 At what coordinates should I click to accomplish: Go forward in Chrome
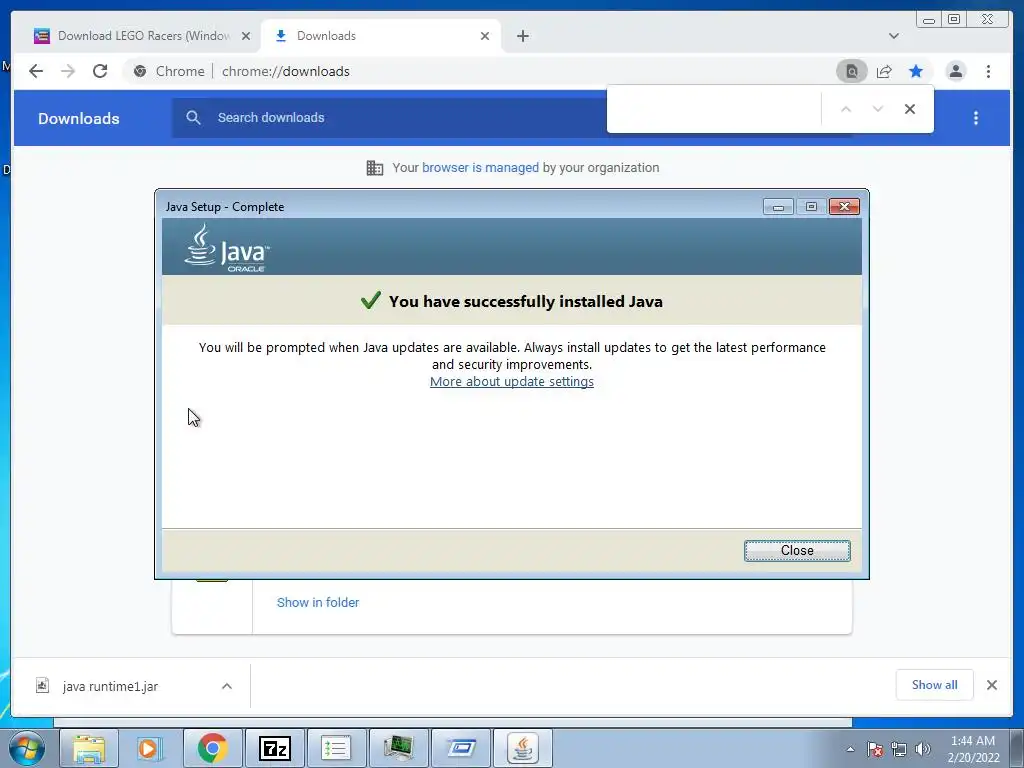click(x=68, y=71)
